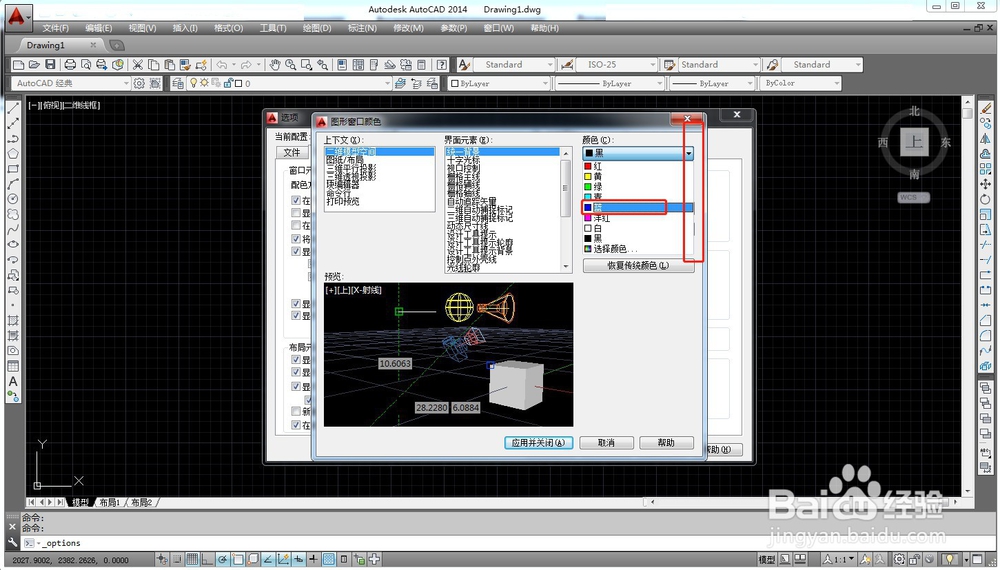Toggle the checkbox beginning 将 in Options

coord(296,238)
